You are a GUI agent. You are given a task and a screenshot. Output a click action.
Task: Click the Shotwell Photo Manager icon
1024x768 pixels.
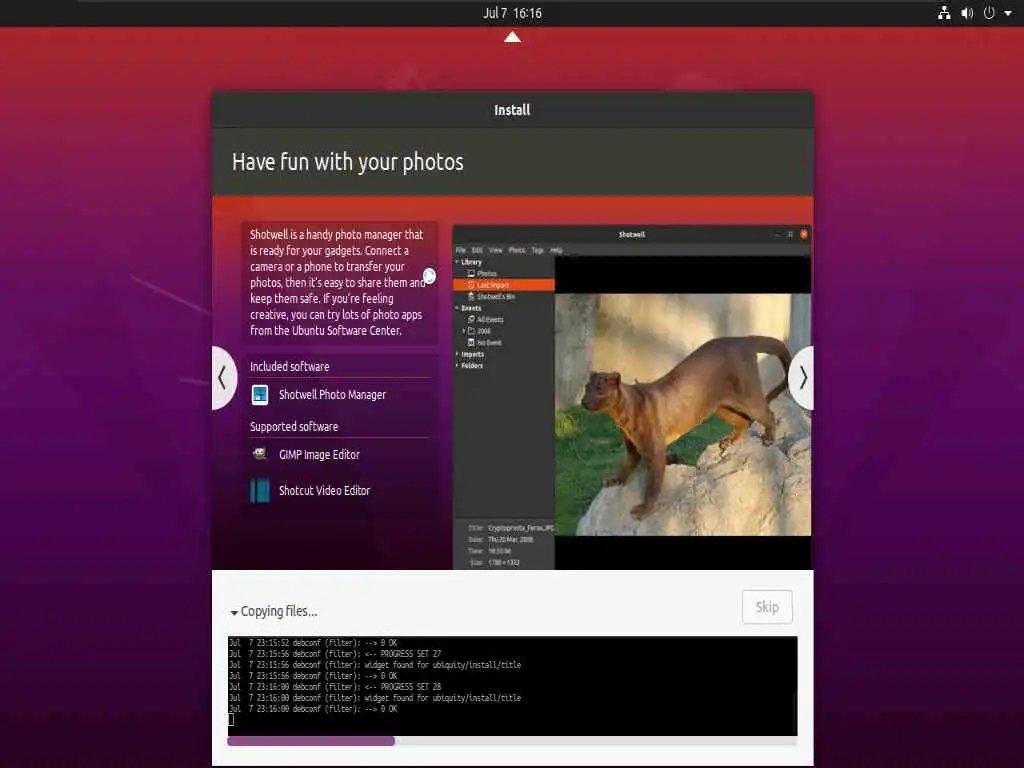[260, 394]
